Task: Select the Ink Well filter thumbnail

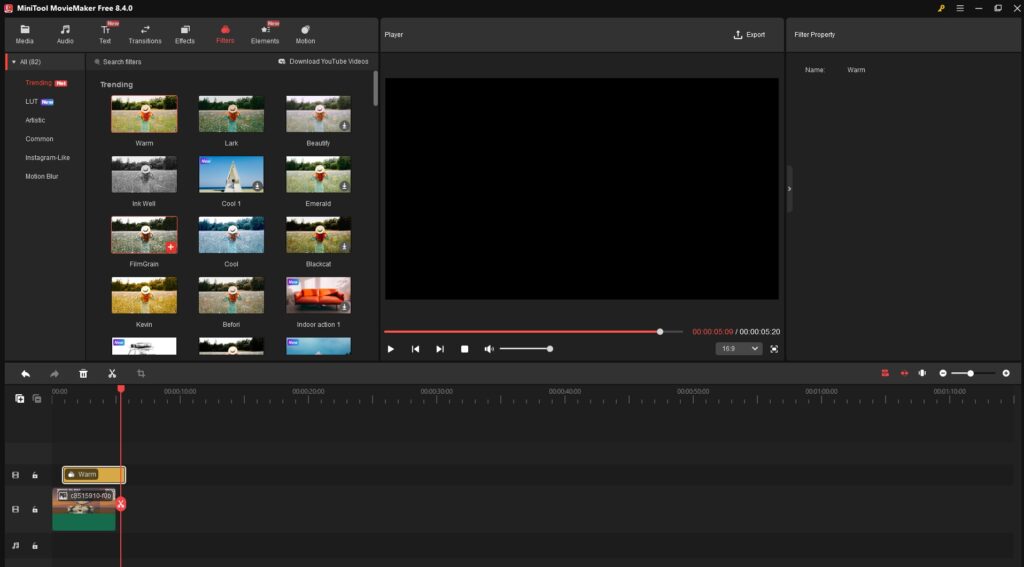Action: [x=144, y=174]
